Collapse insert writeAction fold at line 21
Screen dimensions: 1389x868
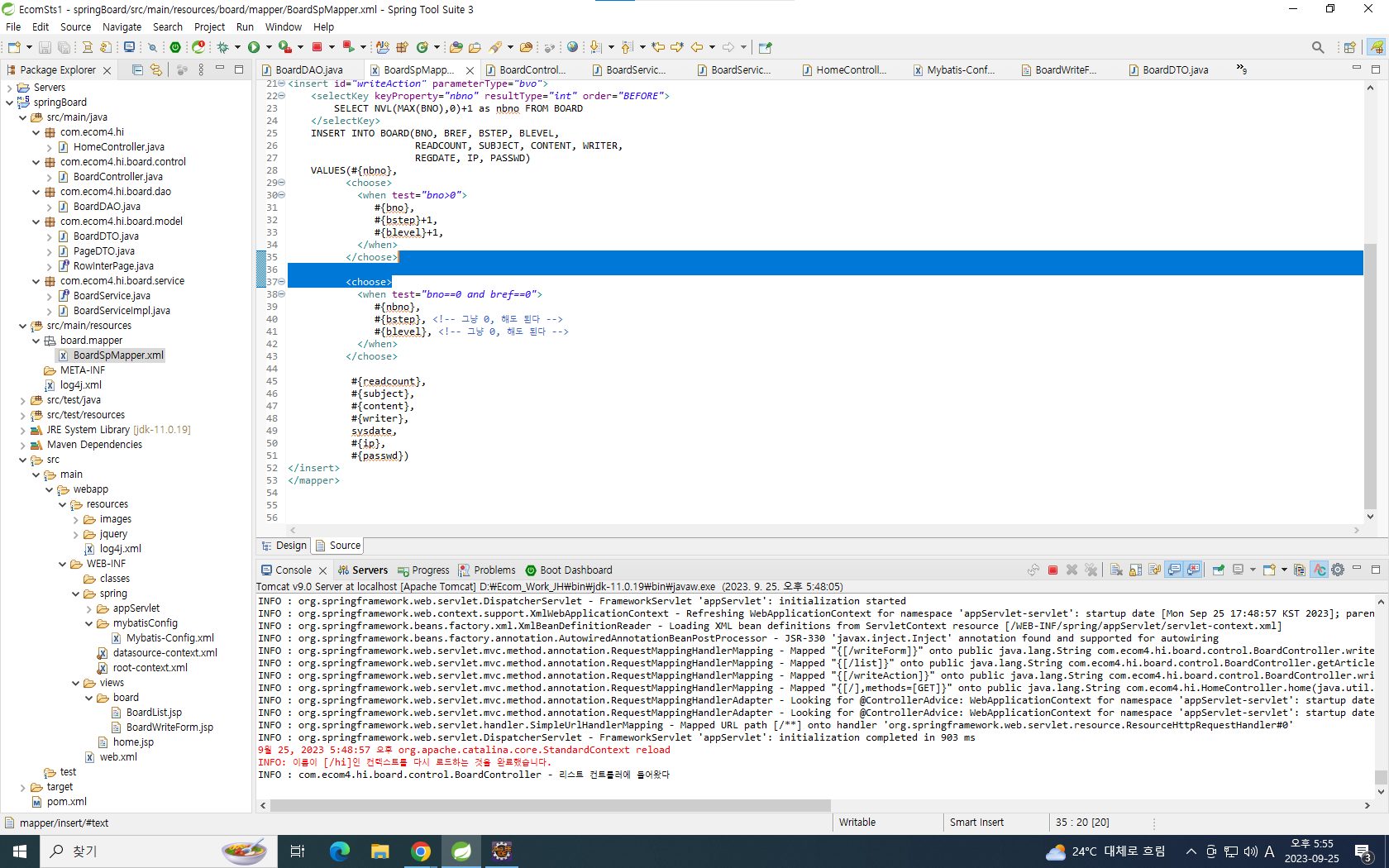[282, 83]
